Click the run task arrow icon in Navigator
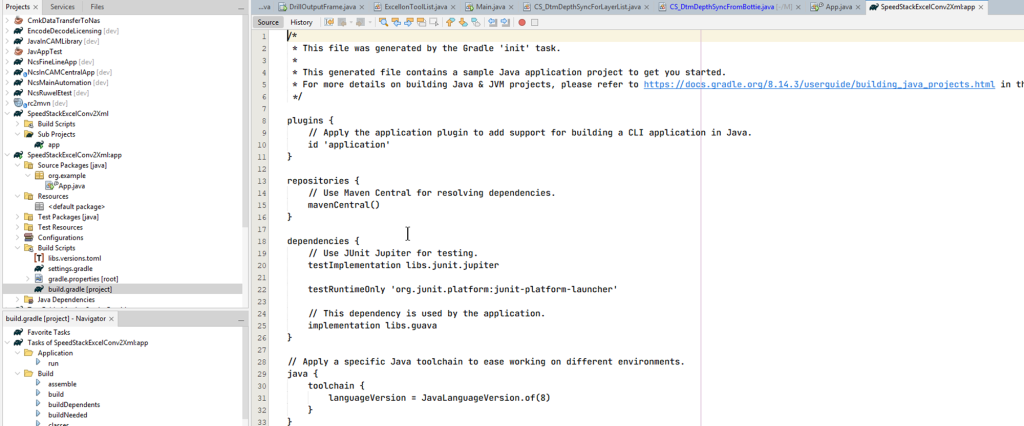 39,363
